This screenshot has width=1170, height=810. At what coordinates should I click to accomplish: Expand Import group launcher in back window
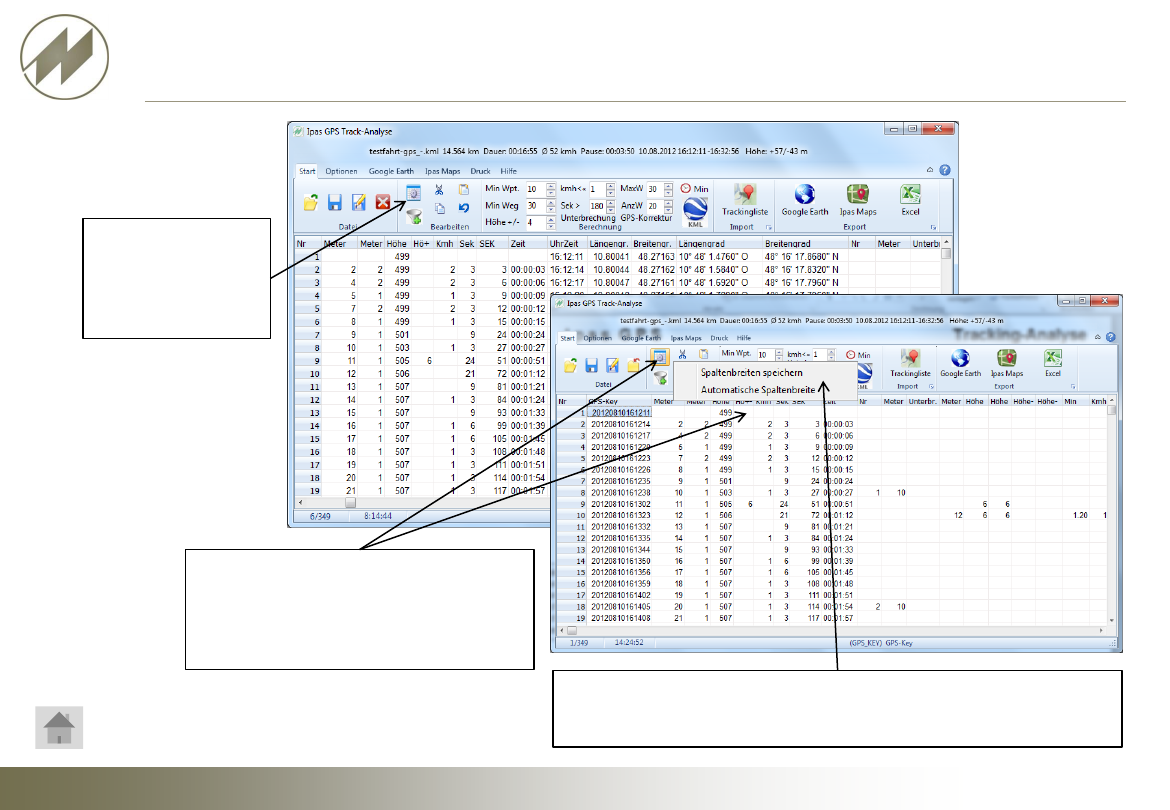pos(769,227)
